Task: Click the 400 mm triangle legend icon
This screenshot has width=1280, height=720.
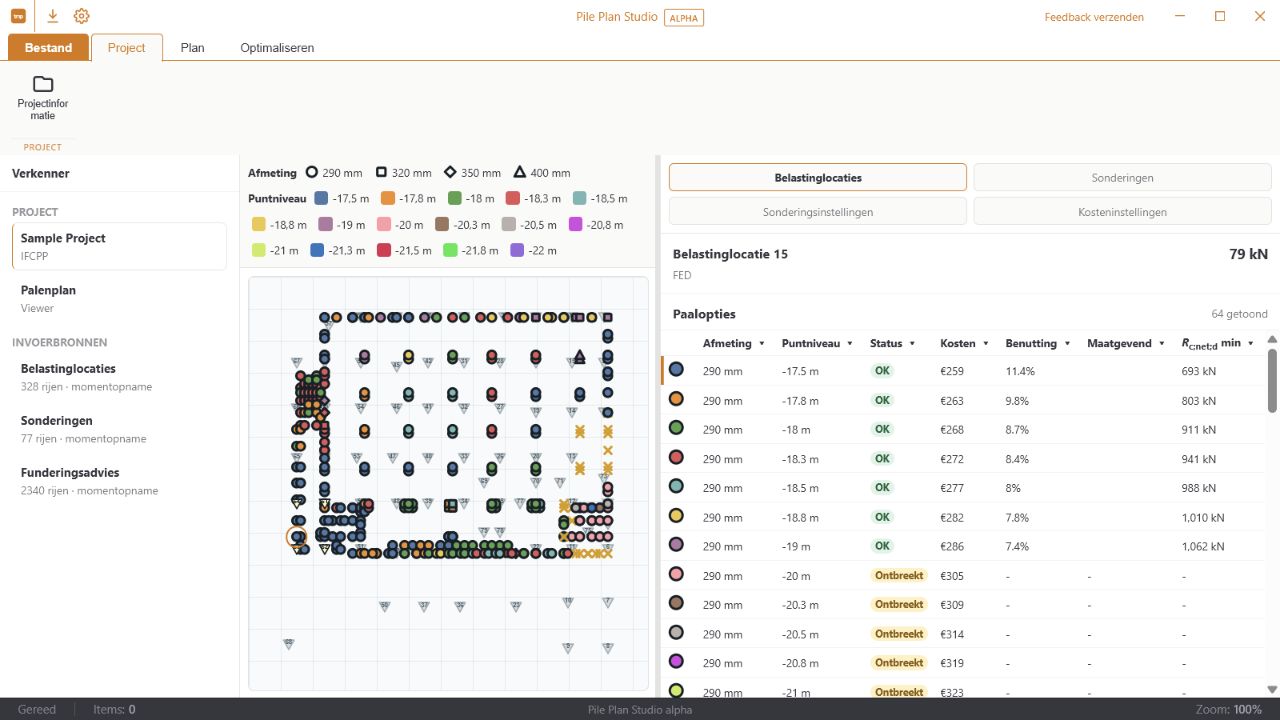Action: (x=520, y=173)
